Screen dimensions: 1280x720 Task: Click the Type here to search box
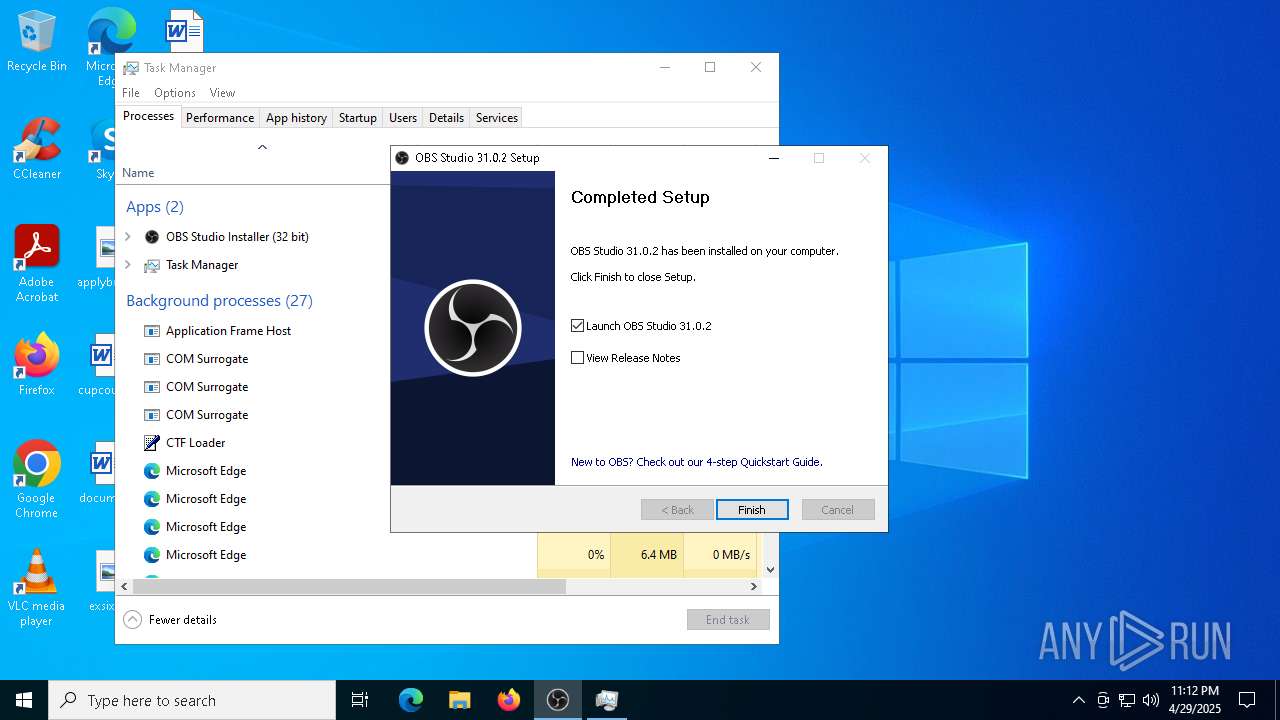coord(192,700)
